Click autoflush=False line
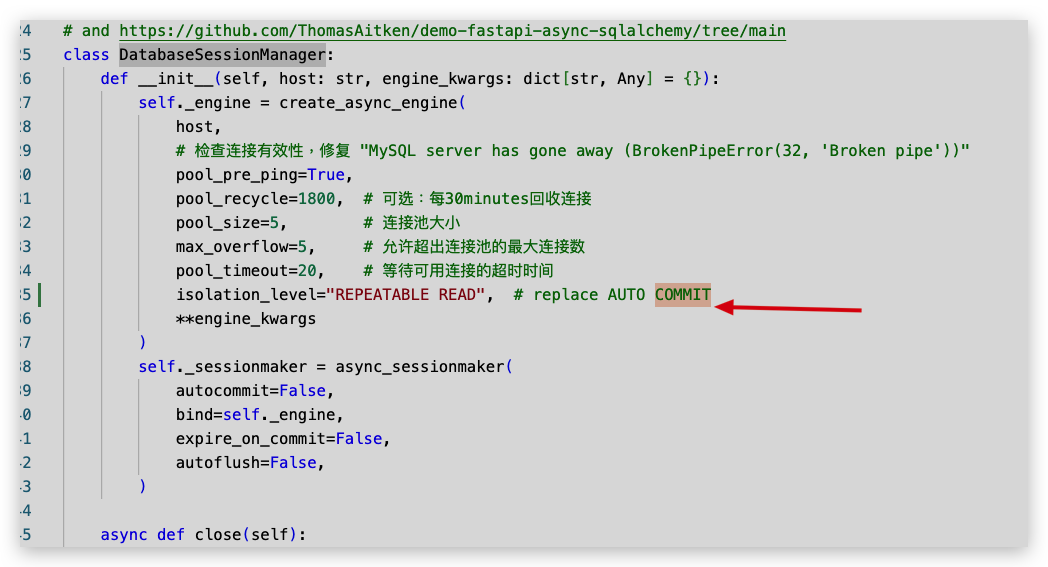 (250, 463)
